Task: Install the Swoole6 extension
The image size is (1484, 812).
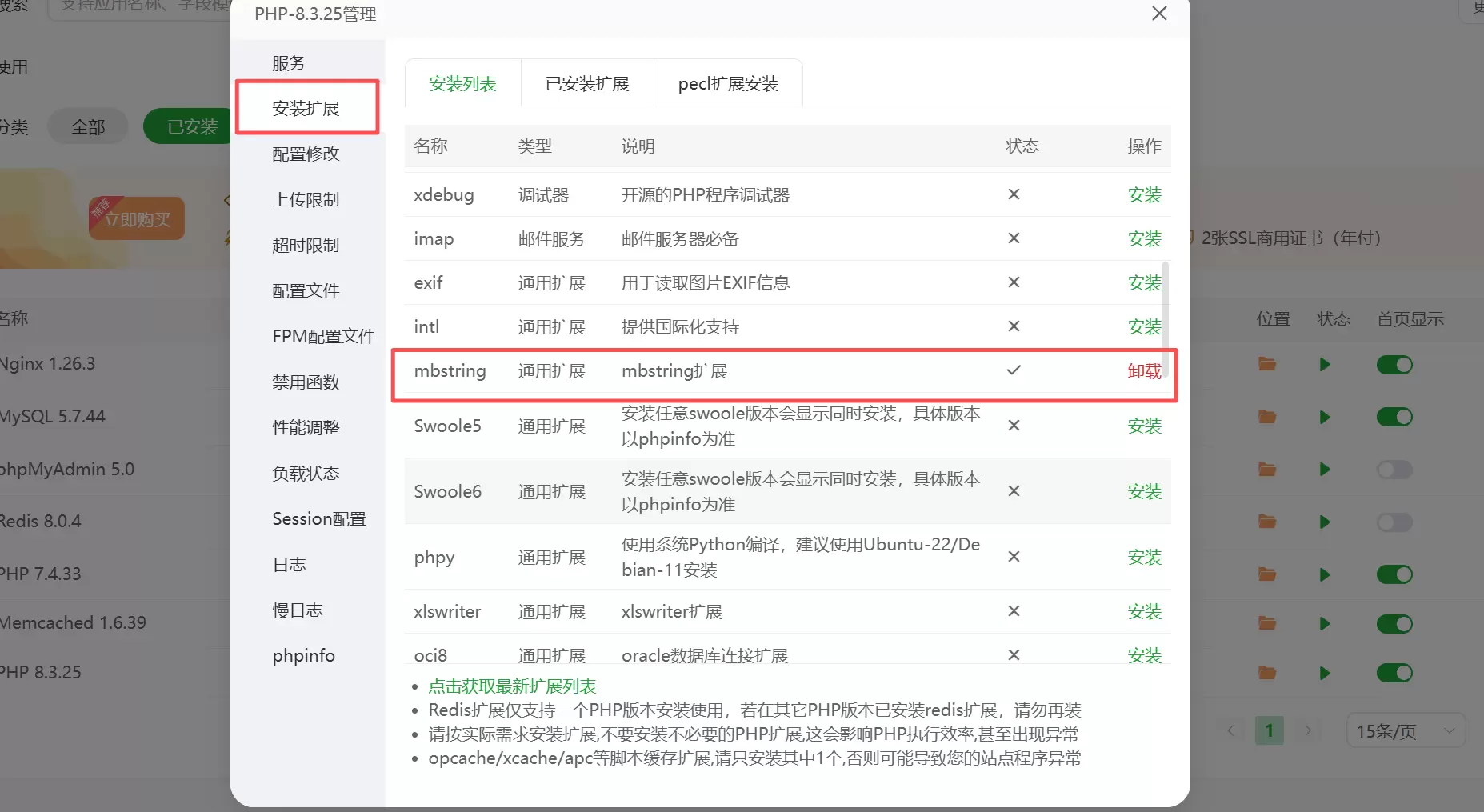Action: coord(1144,491)
